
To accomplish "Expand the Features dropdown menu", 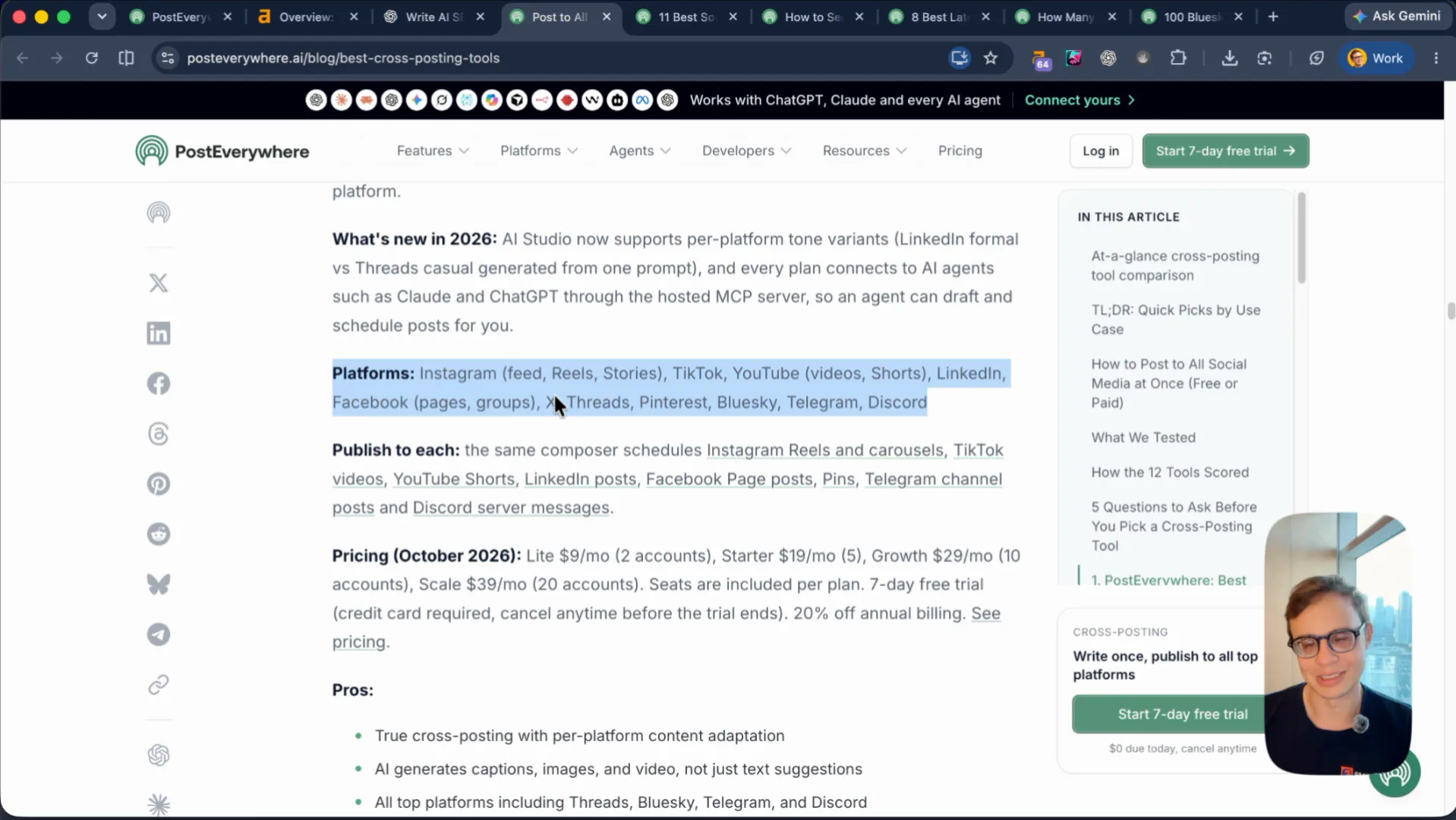I will pos(433,151).
